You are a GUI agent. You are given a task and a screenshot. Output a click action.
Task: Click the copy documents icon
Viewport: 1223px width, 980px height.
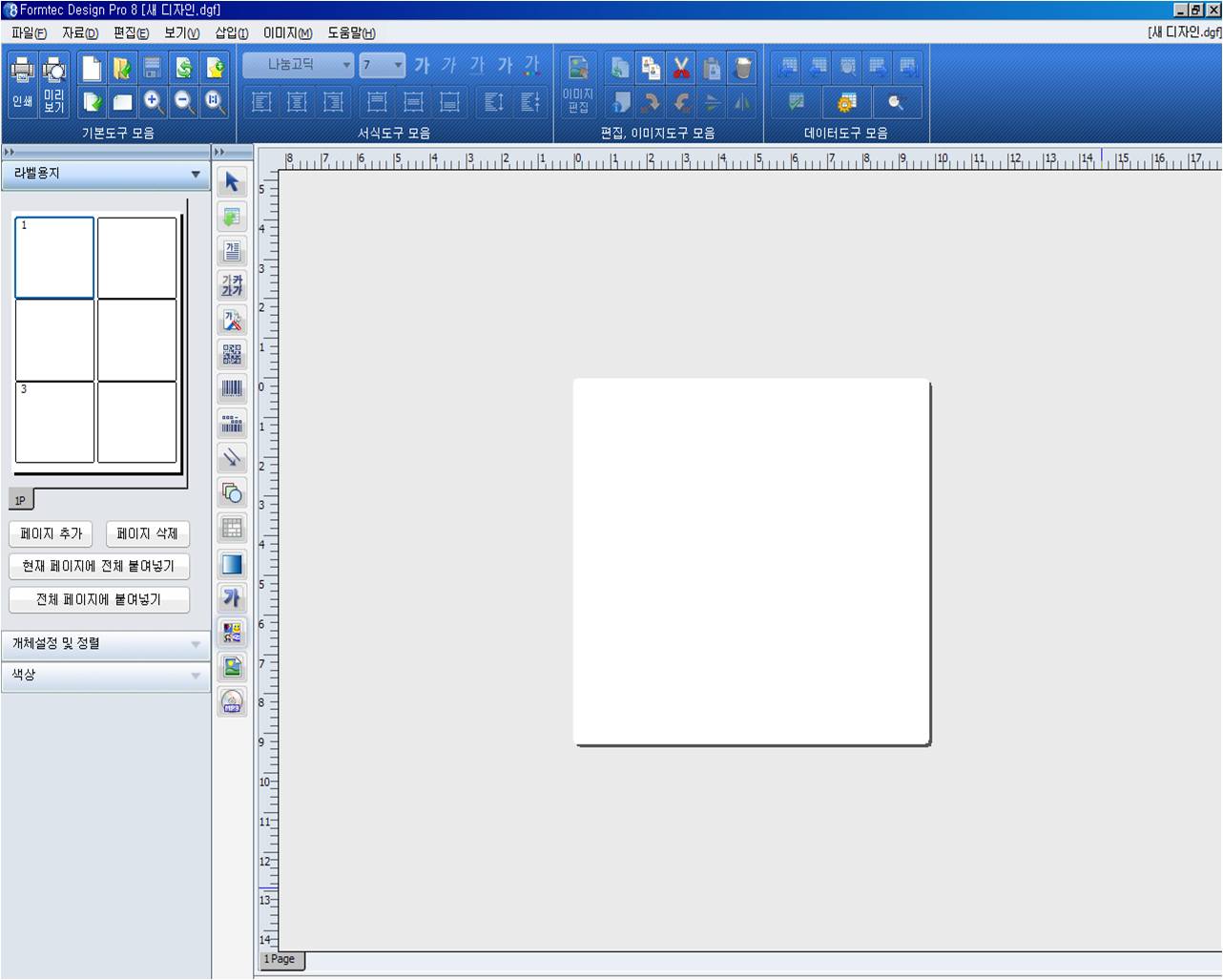(651, 68)
